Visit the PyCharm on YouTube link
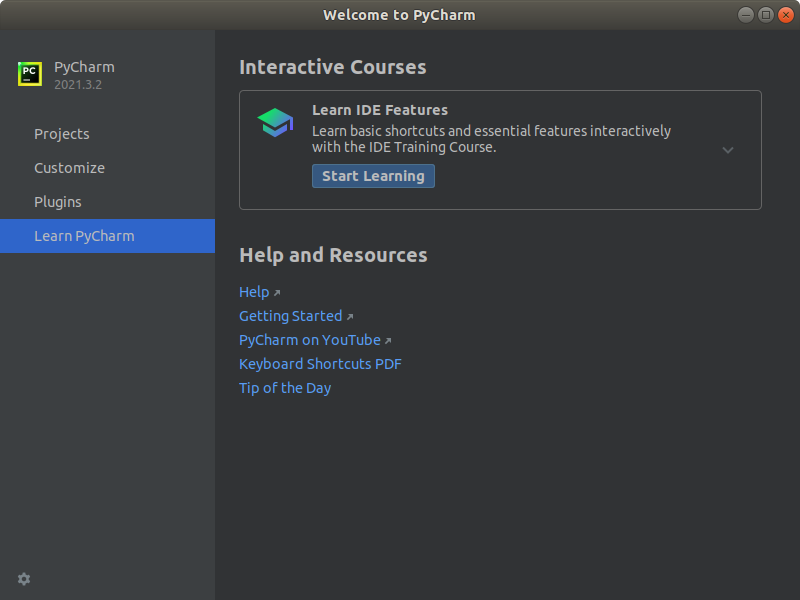Screen dimensions: 800x600 310,340
